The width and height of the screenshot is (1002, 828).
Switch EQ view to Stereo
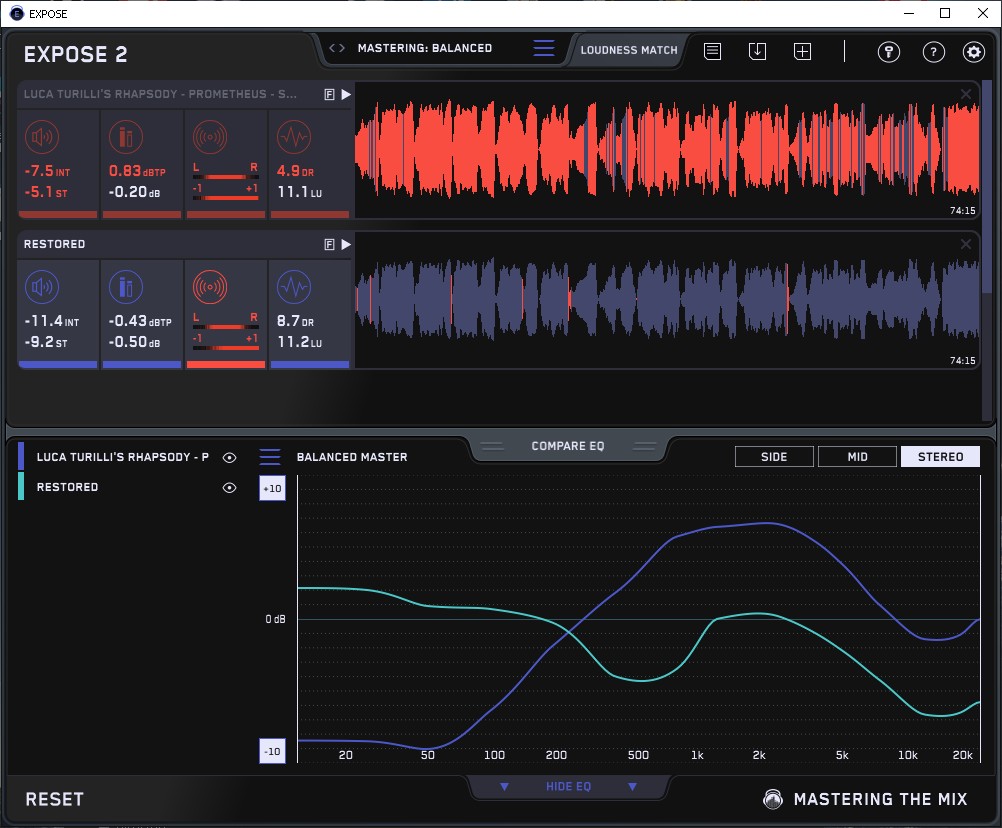[940, 457]
